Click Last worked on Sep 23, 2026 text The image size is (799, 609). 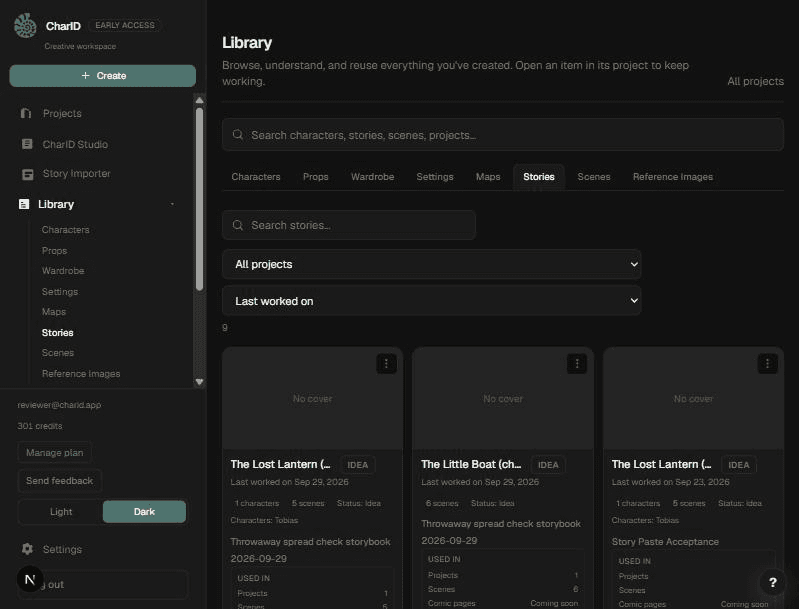pyautogui.click(x=670, y=482)
